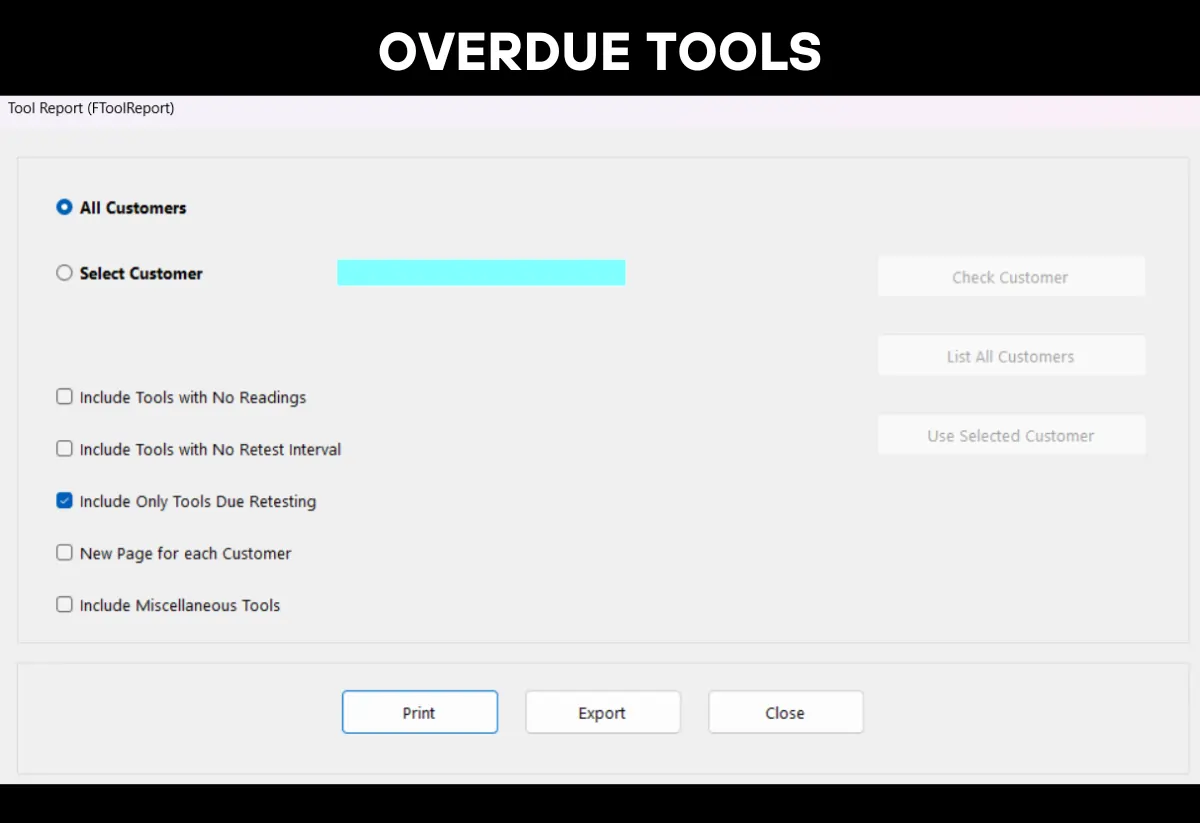
Task: Select the "All Customers" radio button
Action: [x=64, y=207]
